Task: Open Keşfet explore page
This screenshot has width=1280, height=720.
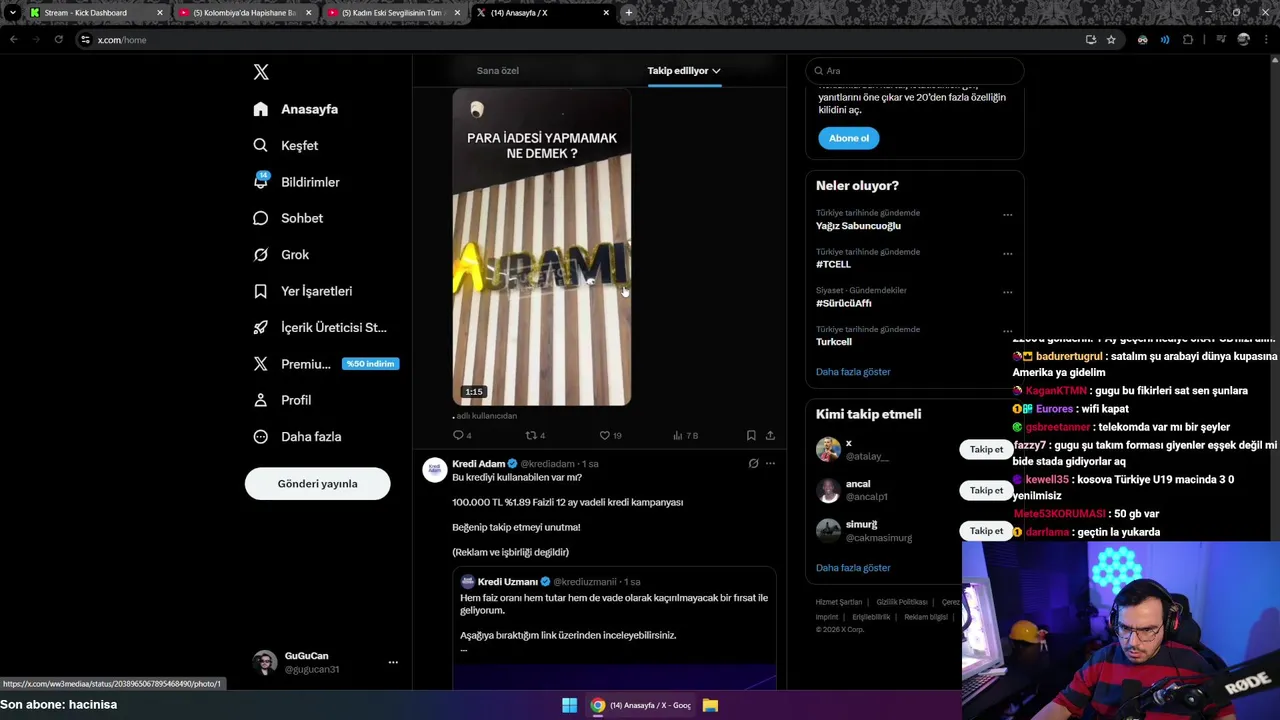Action: (286, 145)
